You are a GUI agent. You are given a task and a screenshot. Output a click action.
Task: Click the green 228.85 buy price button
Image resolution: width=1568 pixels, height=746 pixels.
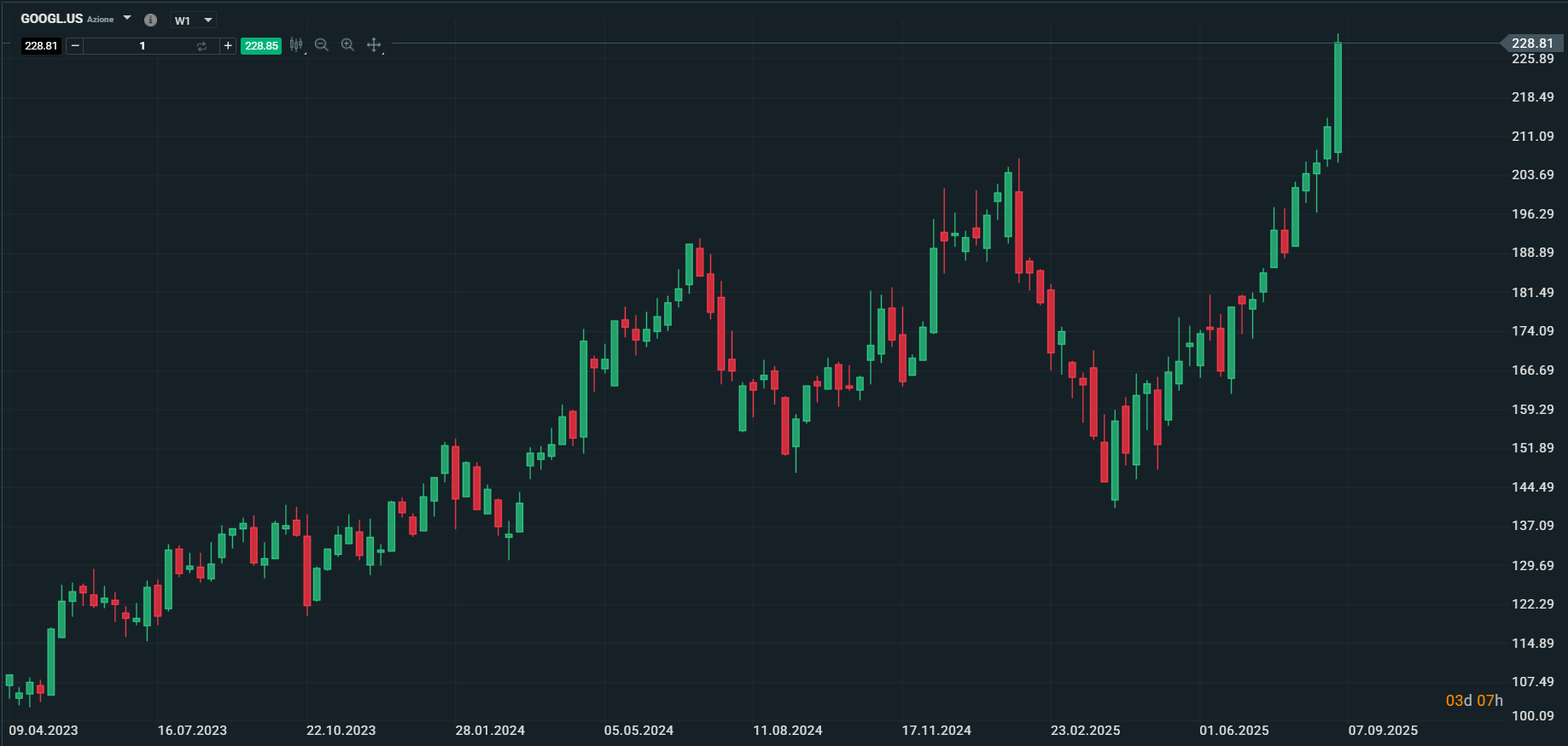[x=261, y=46]
